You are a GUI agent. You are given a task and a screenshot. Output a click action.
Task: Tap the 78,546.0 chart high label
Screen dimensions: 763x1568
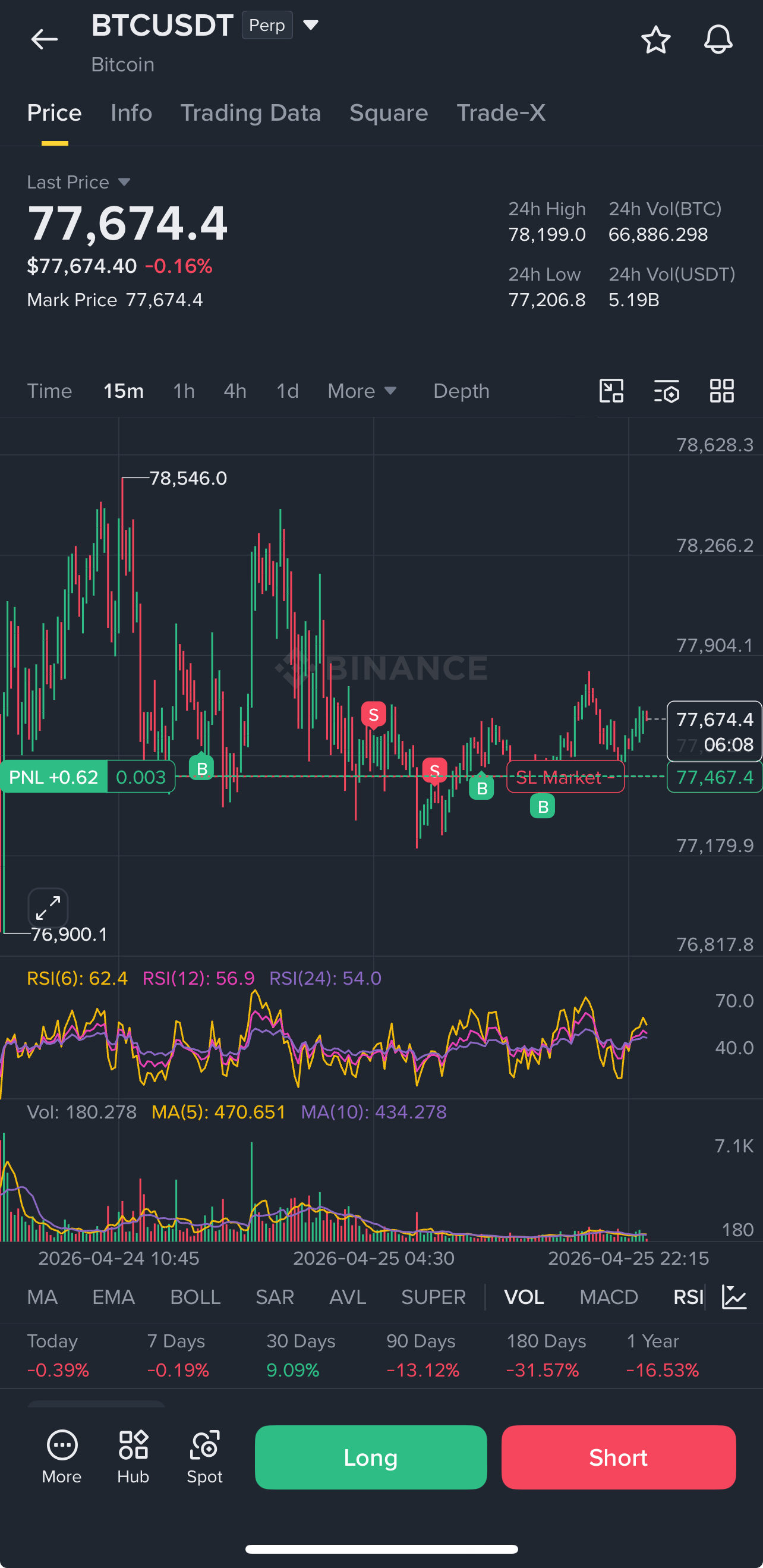click(188, 479)
